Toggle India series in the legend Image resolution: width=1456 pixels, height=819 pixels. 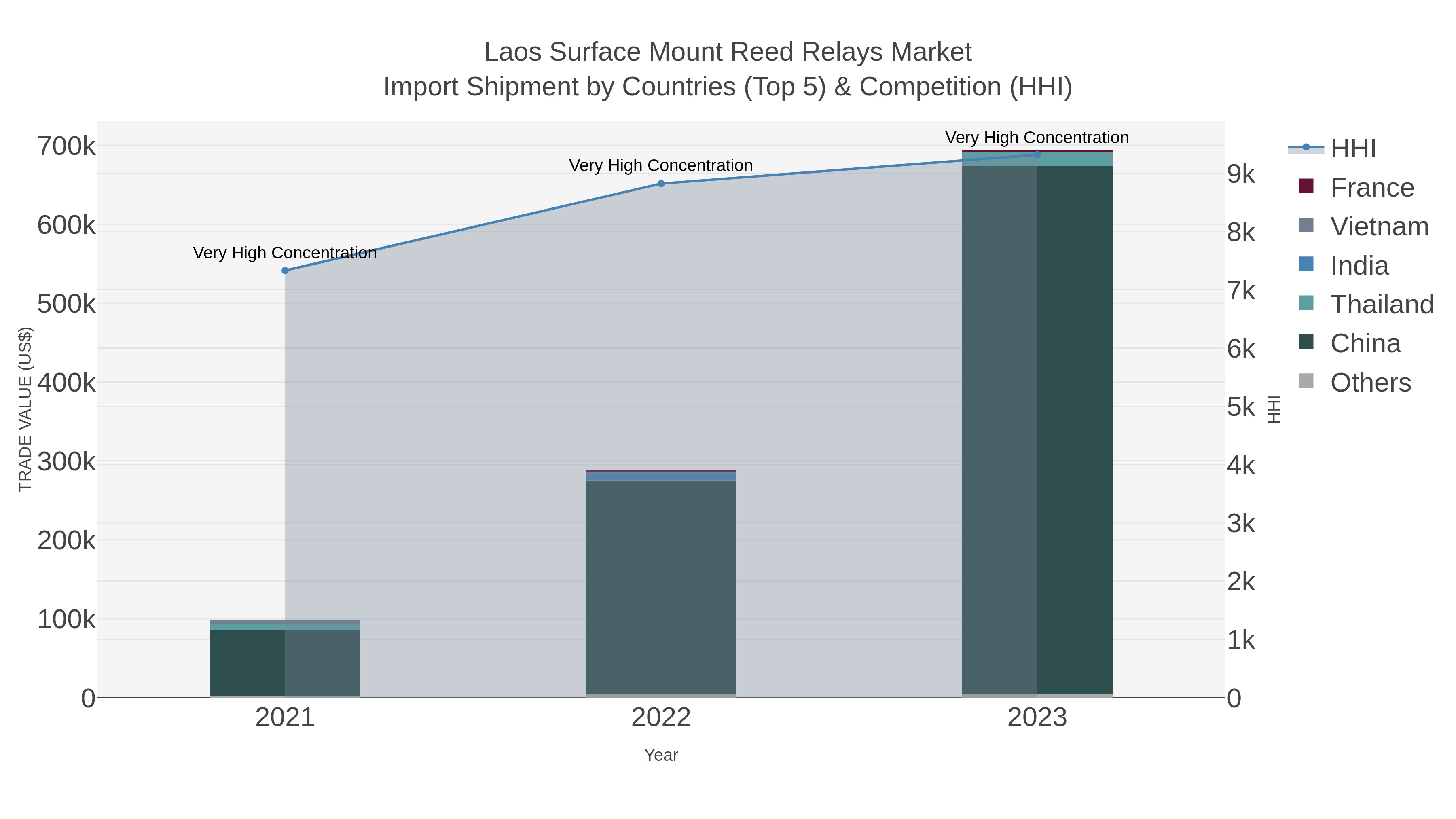pos(1344,265)
